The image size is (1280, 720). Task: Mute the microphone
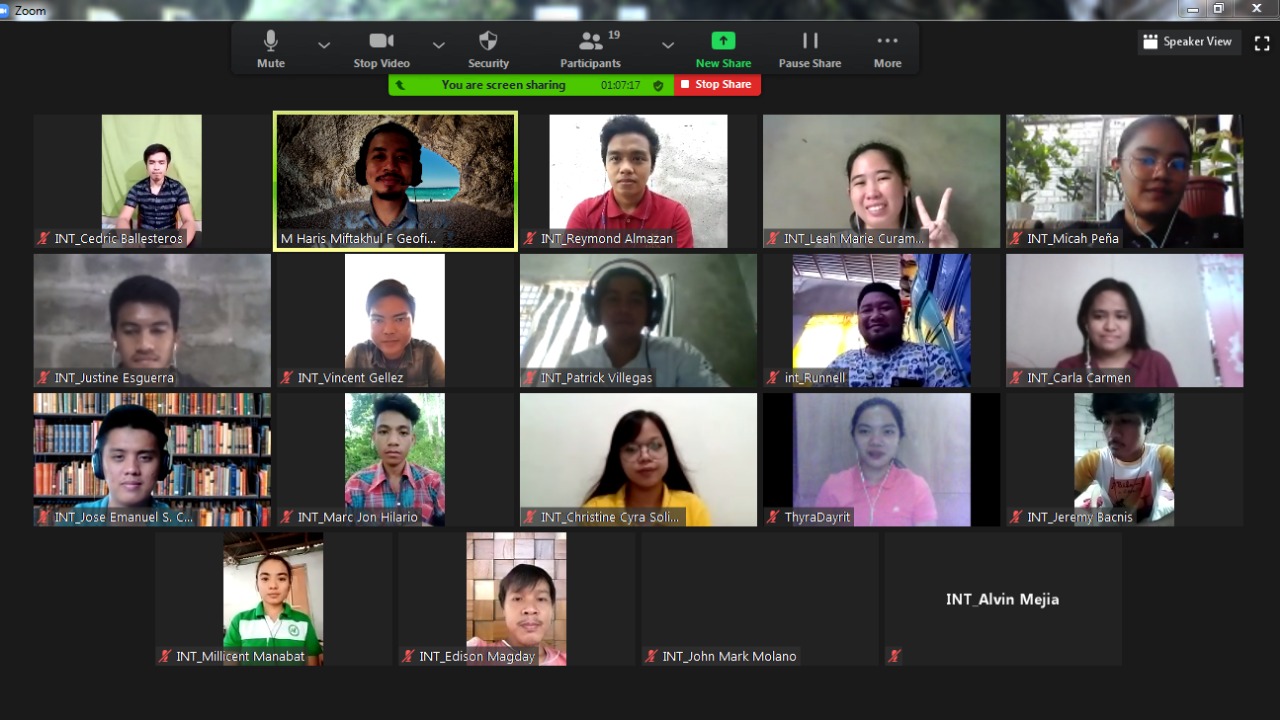[x=270, y=48]
